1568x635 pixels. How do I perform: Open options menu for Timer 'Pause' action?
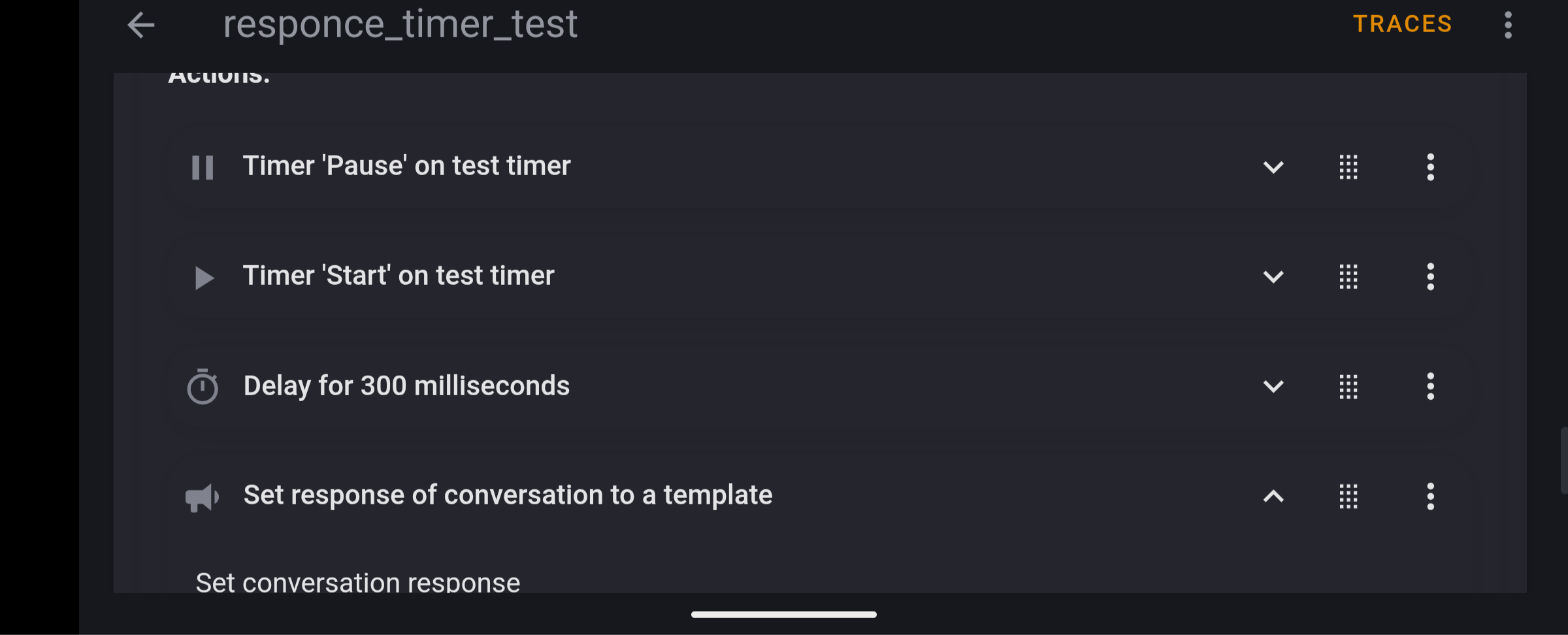click(1431, 167)
